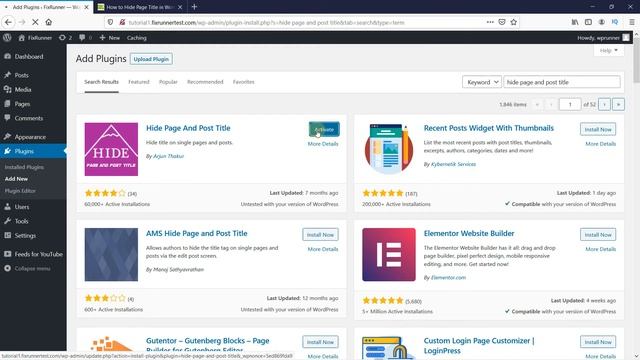Expand the Help dropdown tab

point(609,51)
